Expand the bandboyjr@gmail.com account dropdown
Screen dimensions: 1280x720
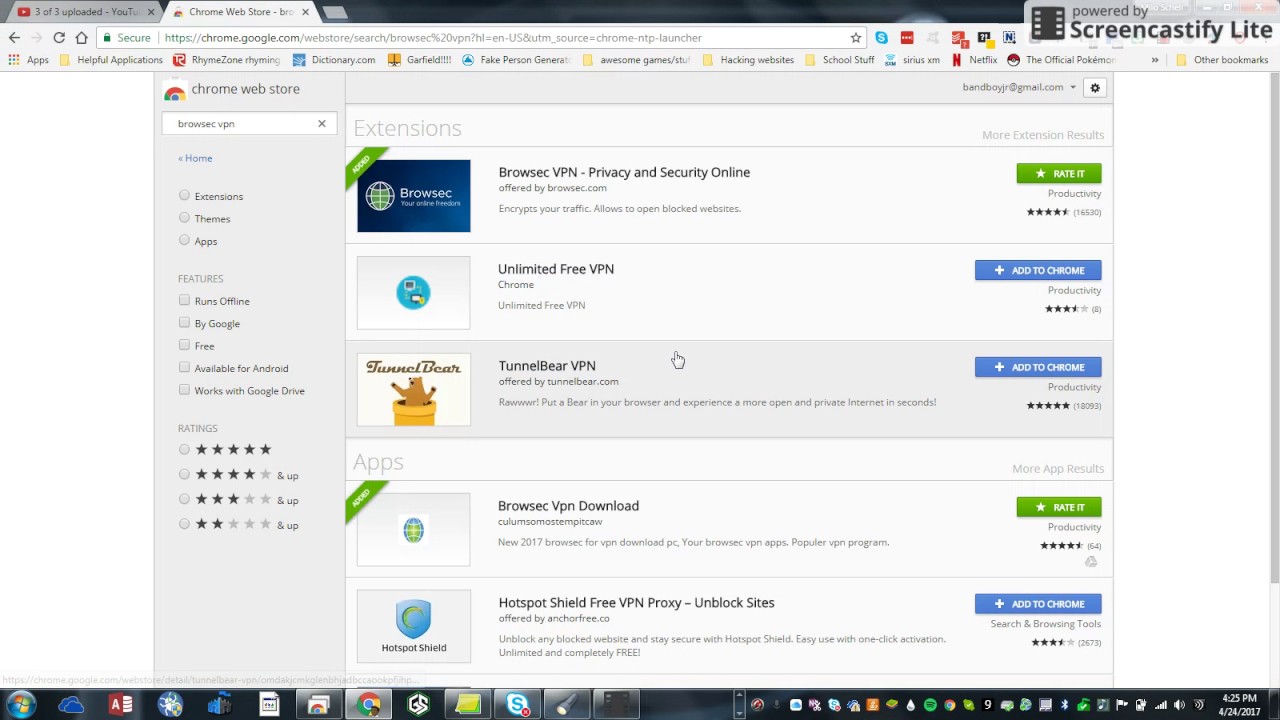tap(1019, 87)
